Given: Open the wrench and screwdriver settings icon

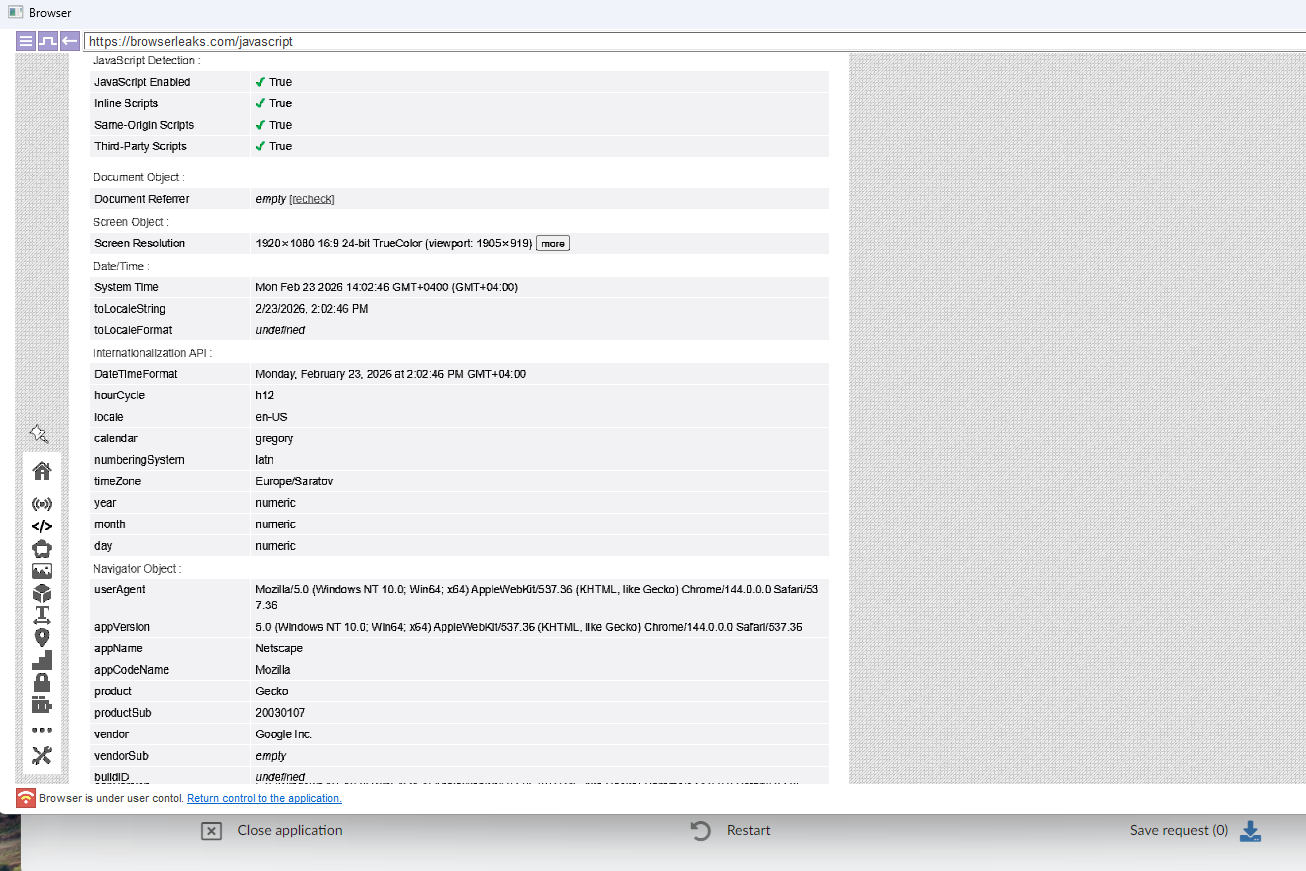Looking at the screenshot, I should [42, 756].
